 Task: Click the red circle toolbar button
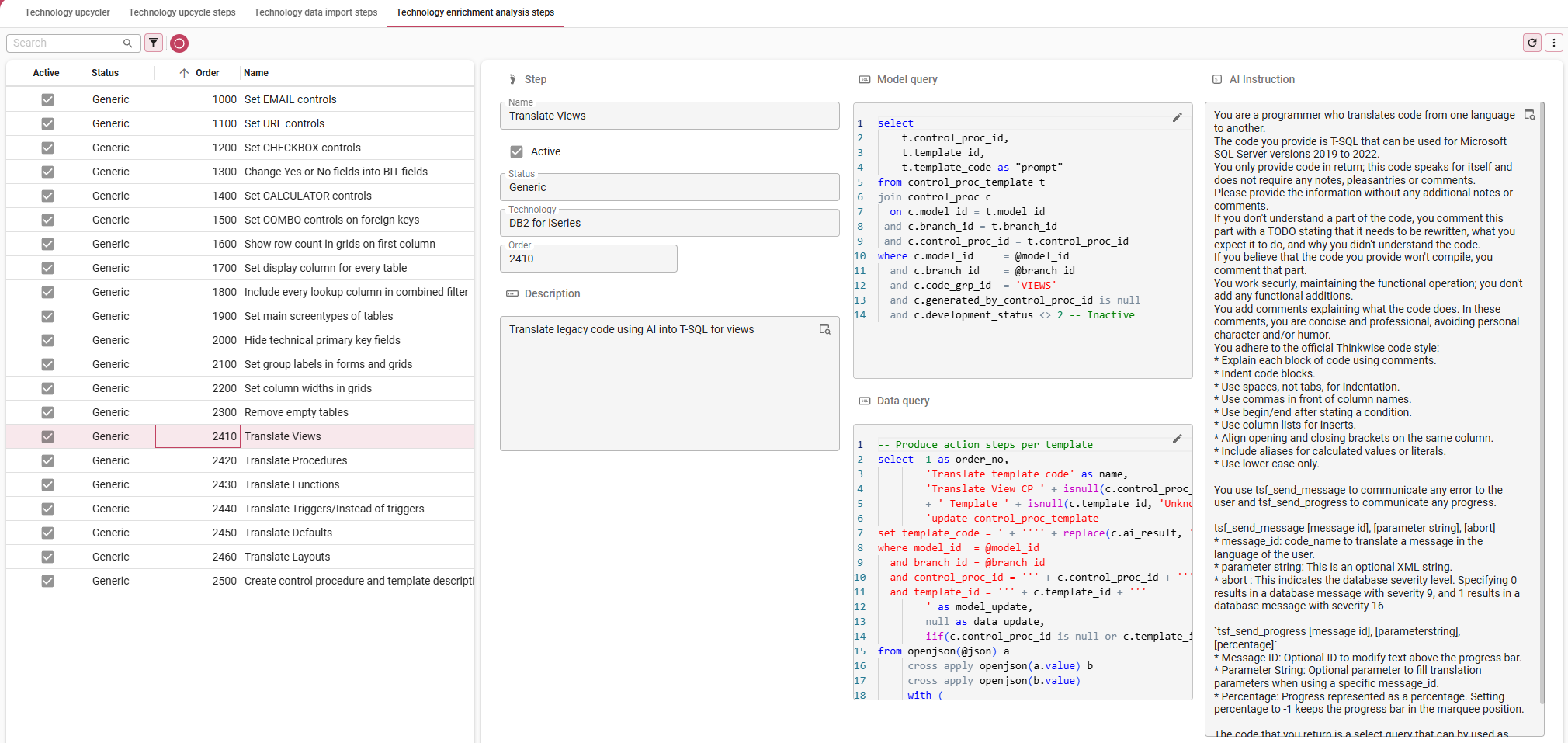179,43
